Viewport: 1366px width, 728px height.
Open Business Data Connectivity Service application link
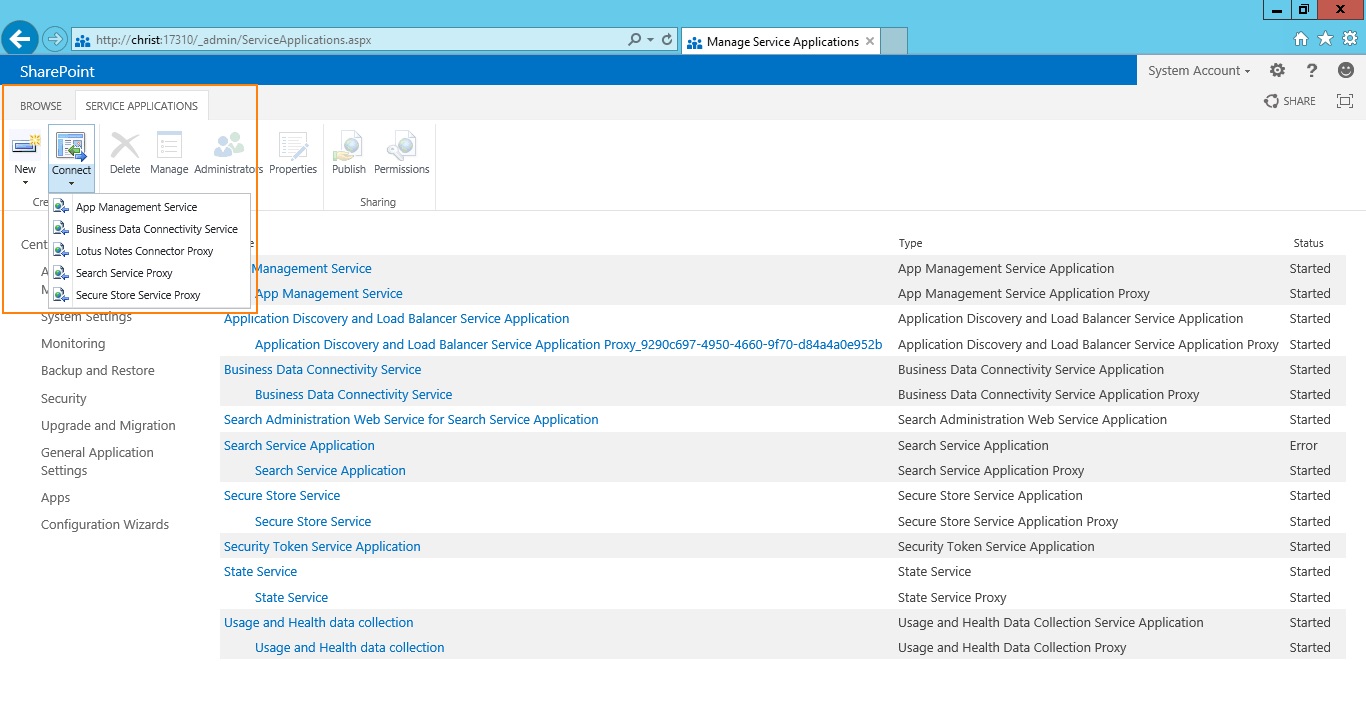[323, 369]
